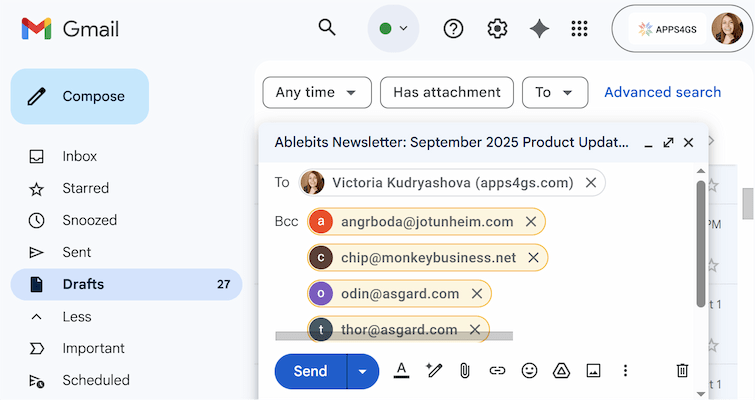Insert files using Google Drive icon
The image size is (755, 400).
click(561, 370)
